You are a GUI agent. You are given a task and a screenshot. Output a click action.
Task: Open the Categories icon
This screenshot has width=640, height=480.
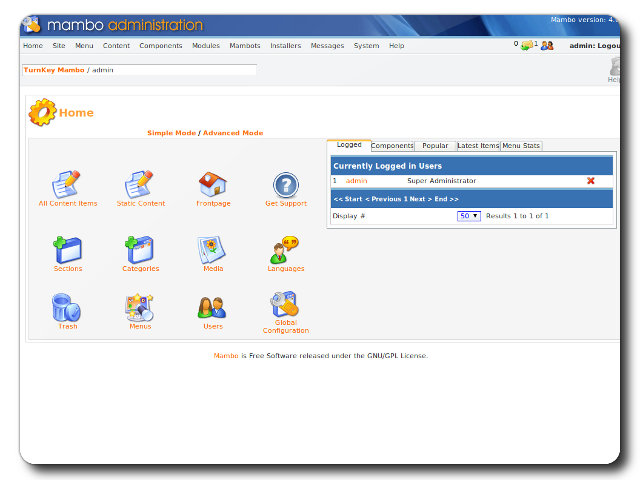[140, 250]
